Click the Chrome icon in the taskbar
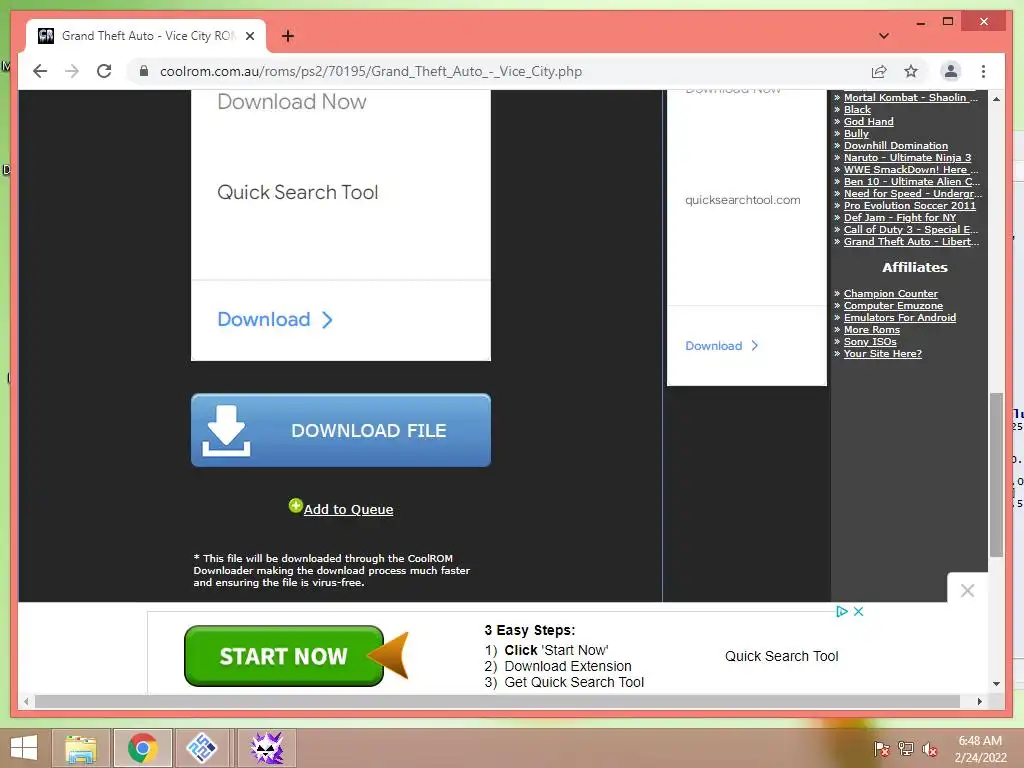The width and height of the screenshot is (1024, 768). 142,748
